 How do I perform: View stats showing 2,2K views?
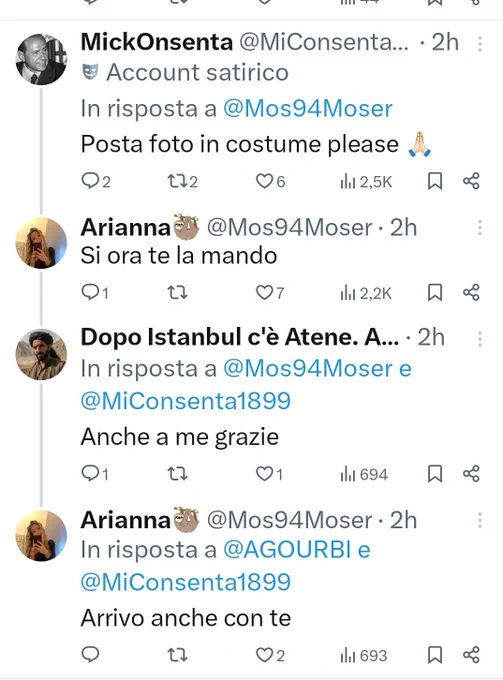(x=366, y=294)
